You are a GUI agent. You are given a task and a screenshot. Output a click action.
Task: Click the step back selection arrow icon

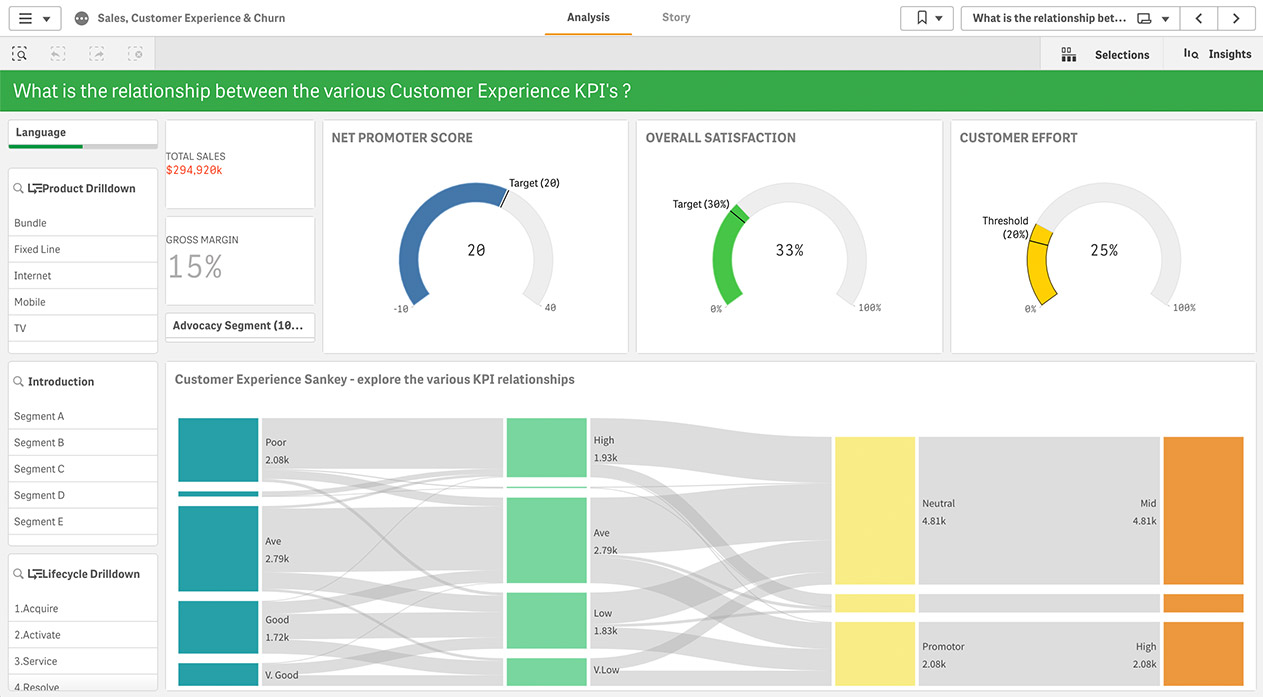[x=57, y=53]
